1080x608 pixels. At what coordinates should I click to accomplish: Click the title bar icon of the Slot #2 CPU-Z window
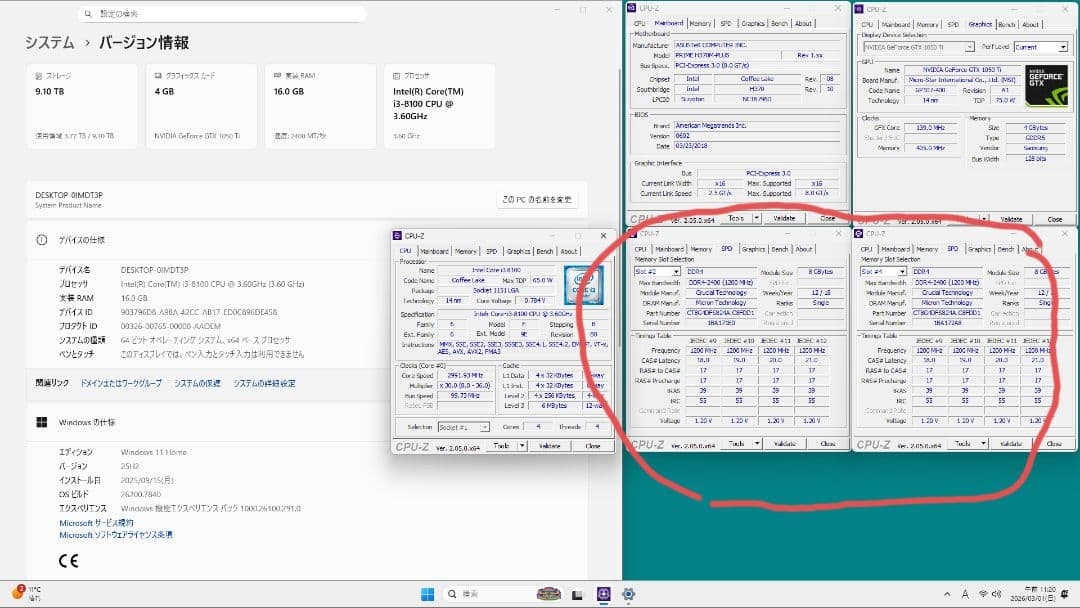click(x=633, y=234)
